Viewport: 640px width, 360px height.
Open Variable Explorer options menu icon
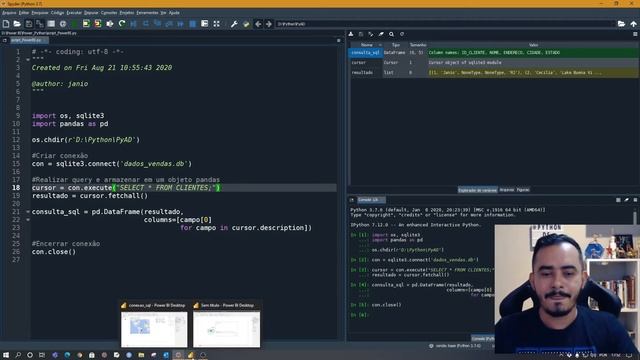click(635, 34)
